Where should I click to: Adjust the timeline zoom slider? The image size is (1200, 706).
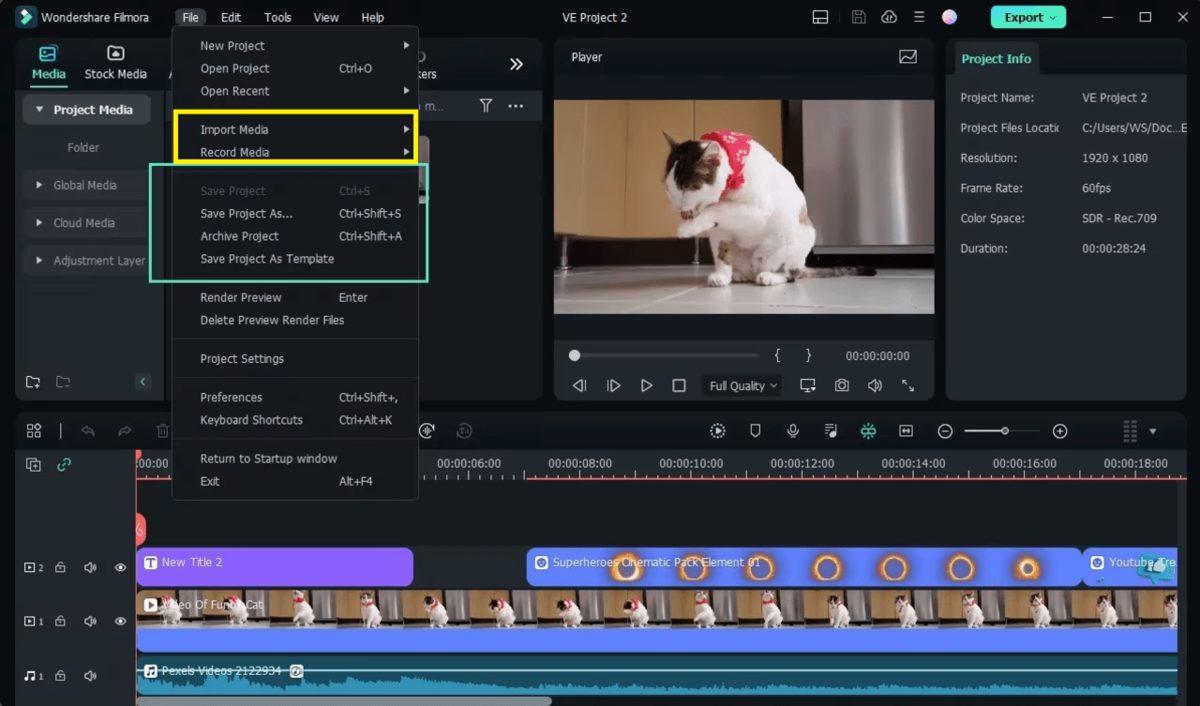(1003, 430)
